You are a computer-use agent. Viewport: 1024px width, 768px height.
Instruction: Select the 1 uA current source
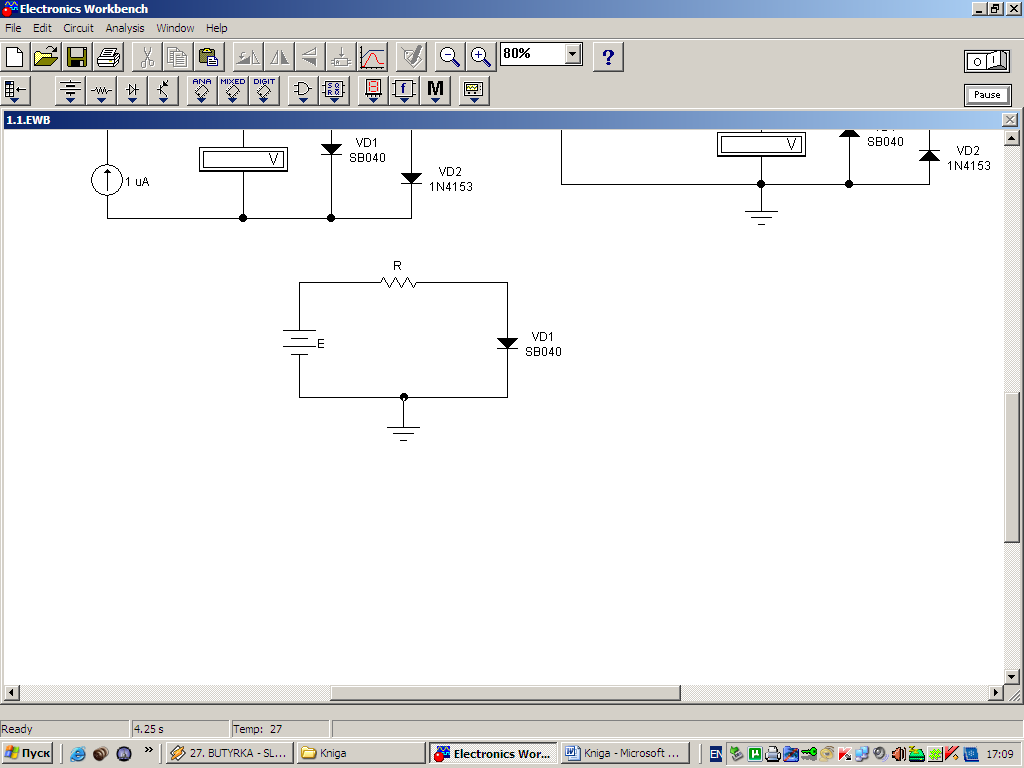[x=107, y=180]
